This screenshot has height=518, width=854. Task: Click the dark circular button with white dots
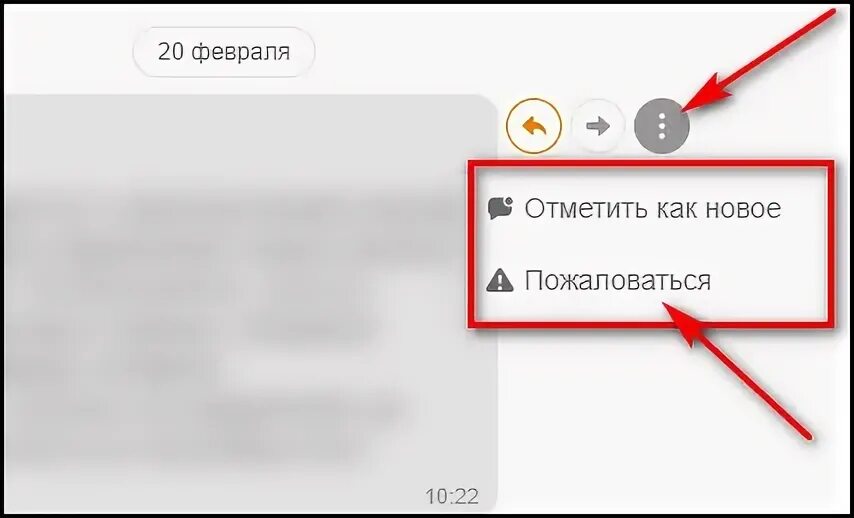662,126
